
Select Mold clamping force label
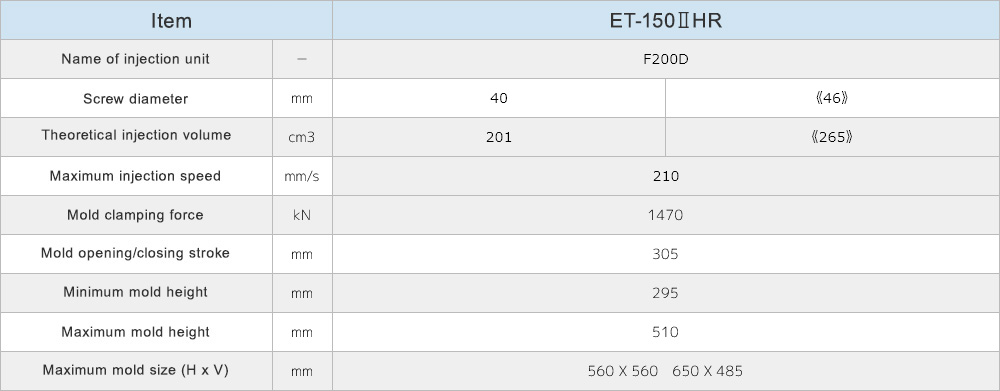pyautogui.click(x=136, y=215)
